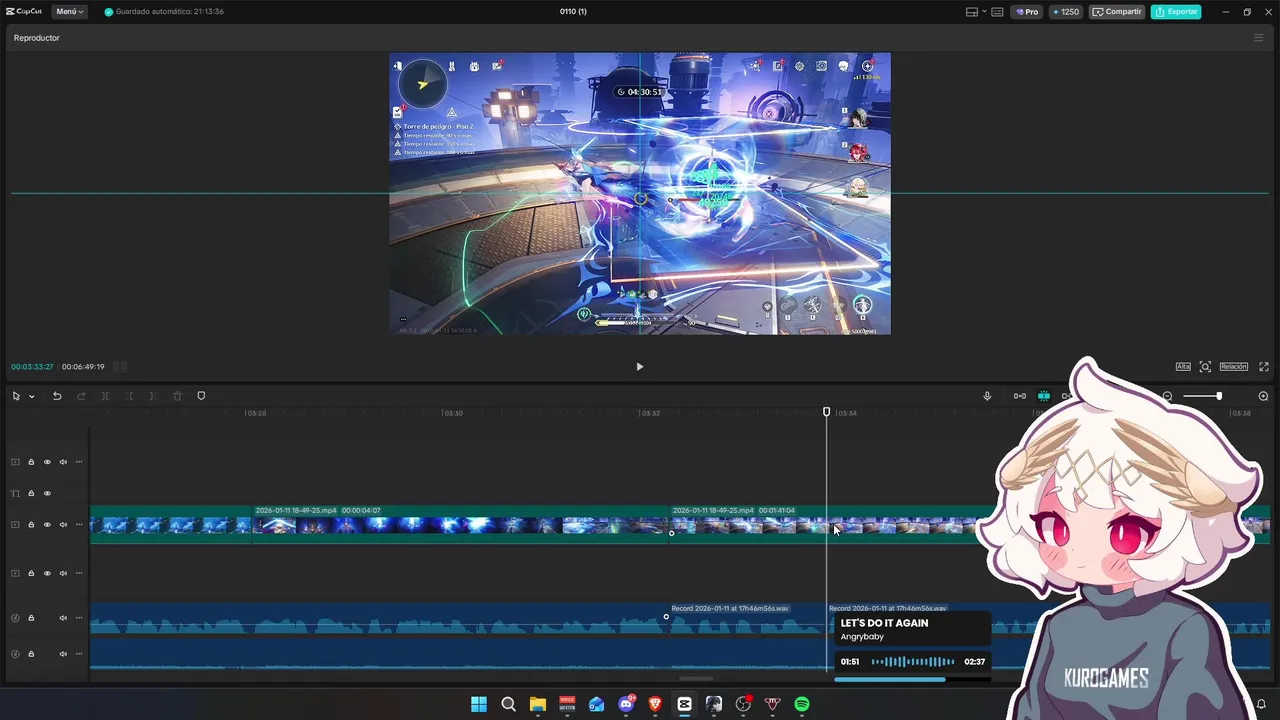Open more options for main video track

tap(79, 525)
